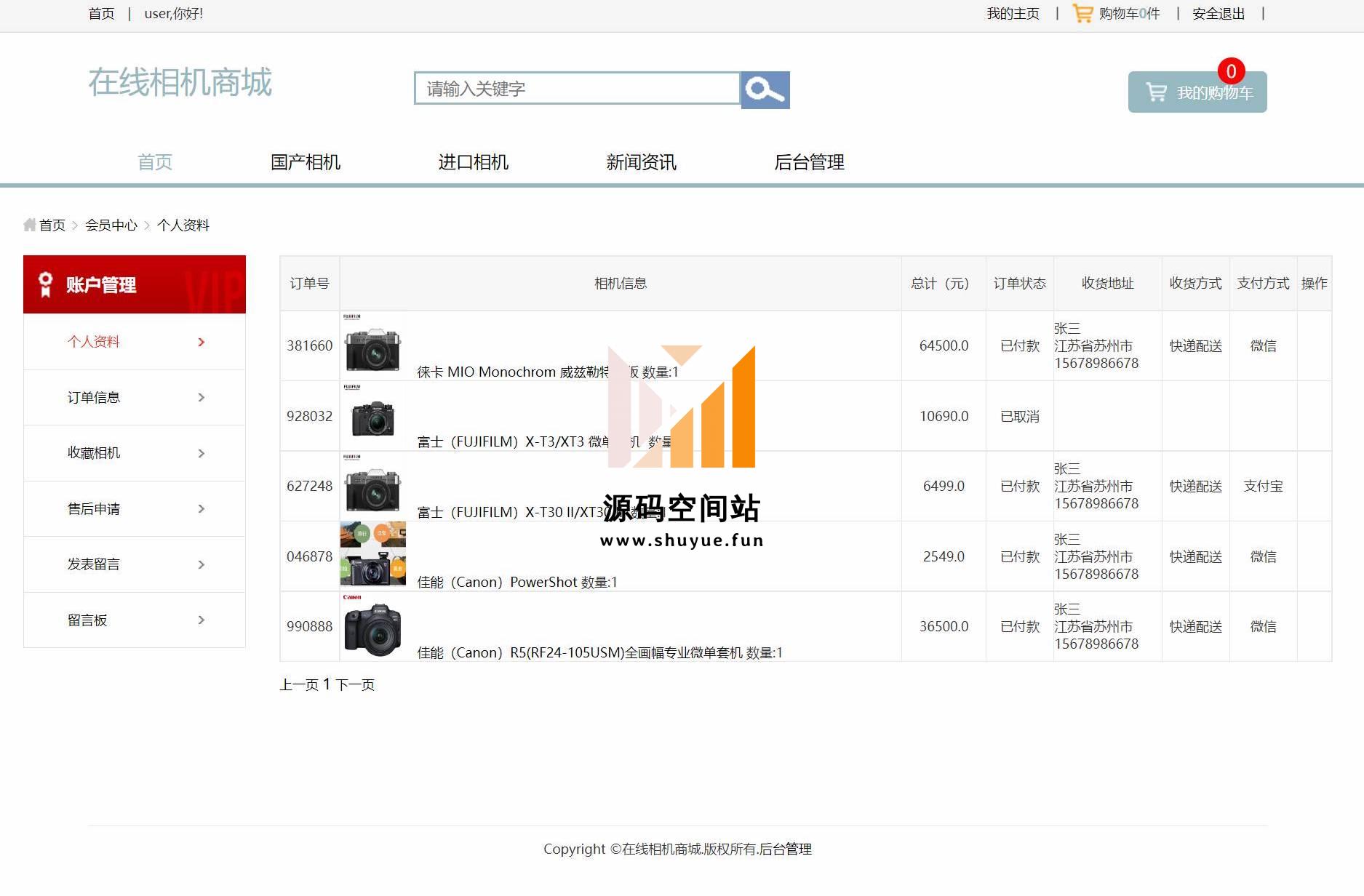Open thumbnail for order 381660 Leica camera

point(372,345)
